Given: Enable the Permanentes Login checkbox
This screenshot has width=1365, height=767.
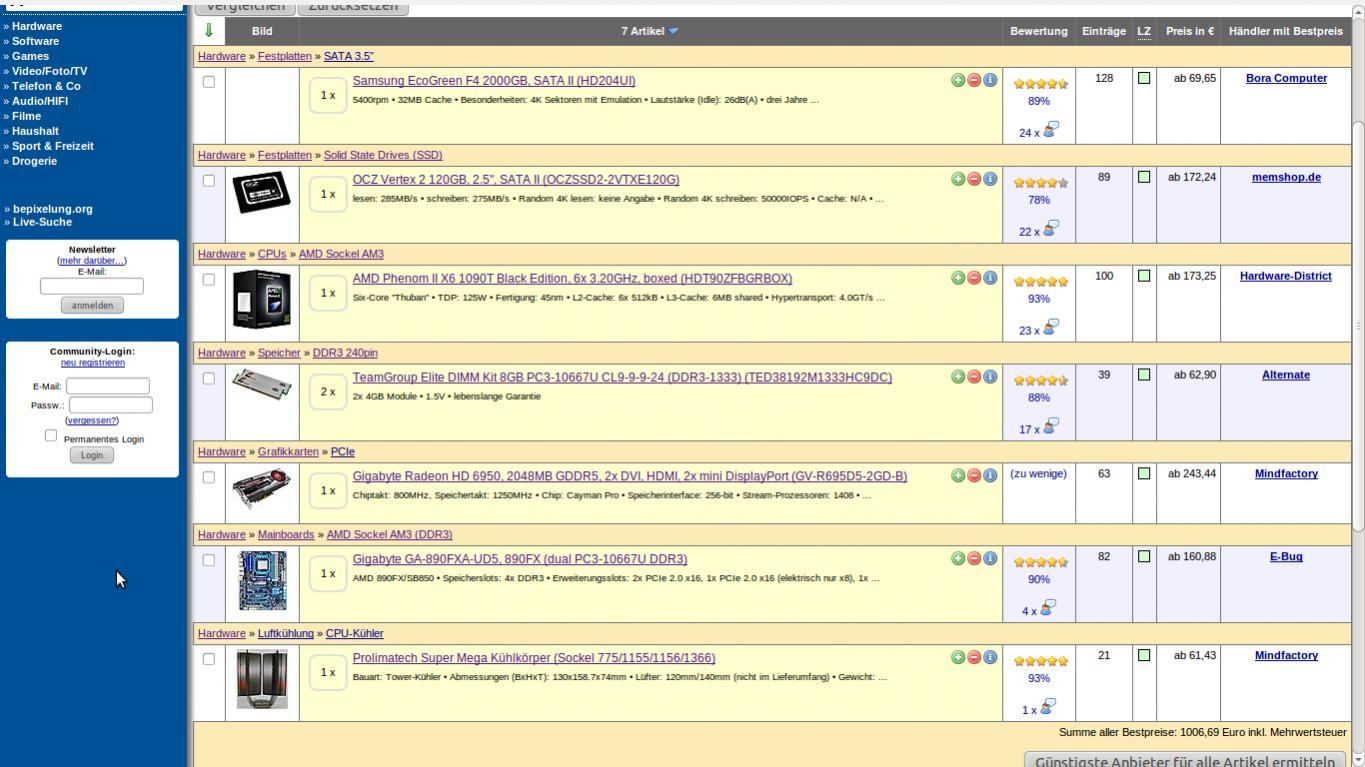Looking at the screenshot, I should click(x=51, y=436).
